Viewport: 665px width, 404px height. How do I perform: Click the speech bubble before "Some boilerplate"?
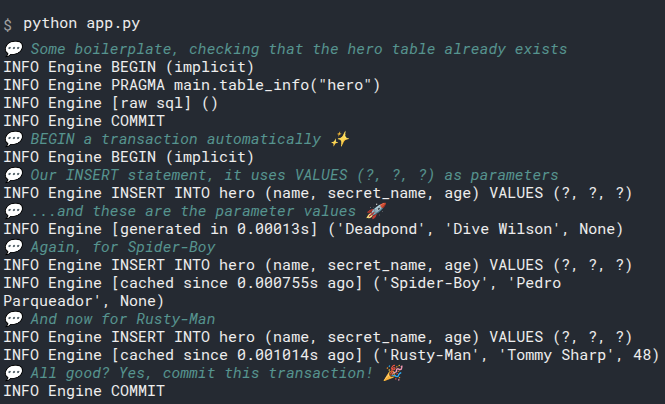(x=13, y=48)
